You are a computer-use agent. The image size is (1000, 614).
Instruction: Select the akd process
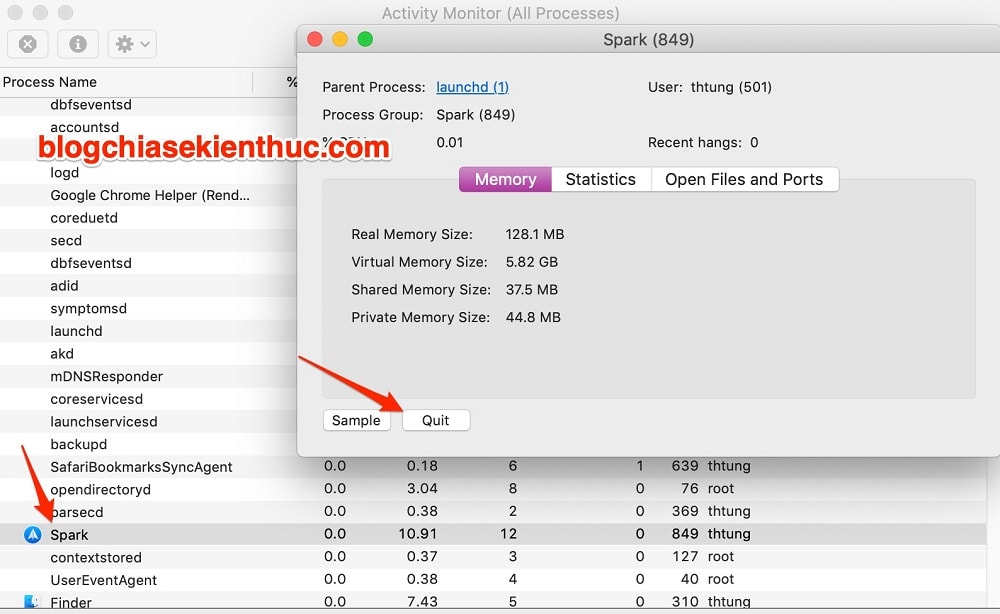pyautogui.click(x=62, y=354)
